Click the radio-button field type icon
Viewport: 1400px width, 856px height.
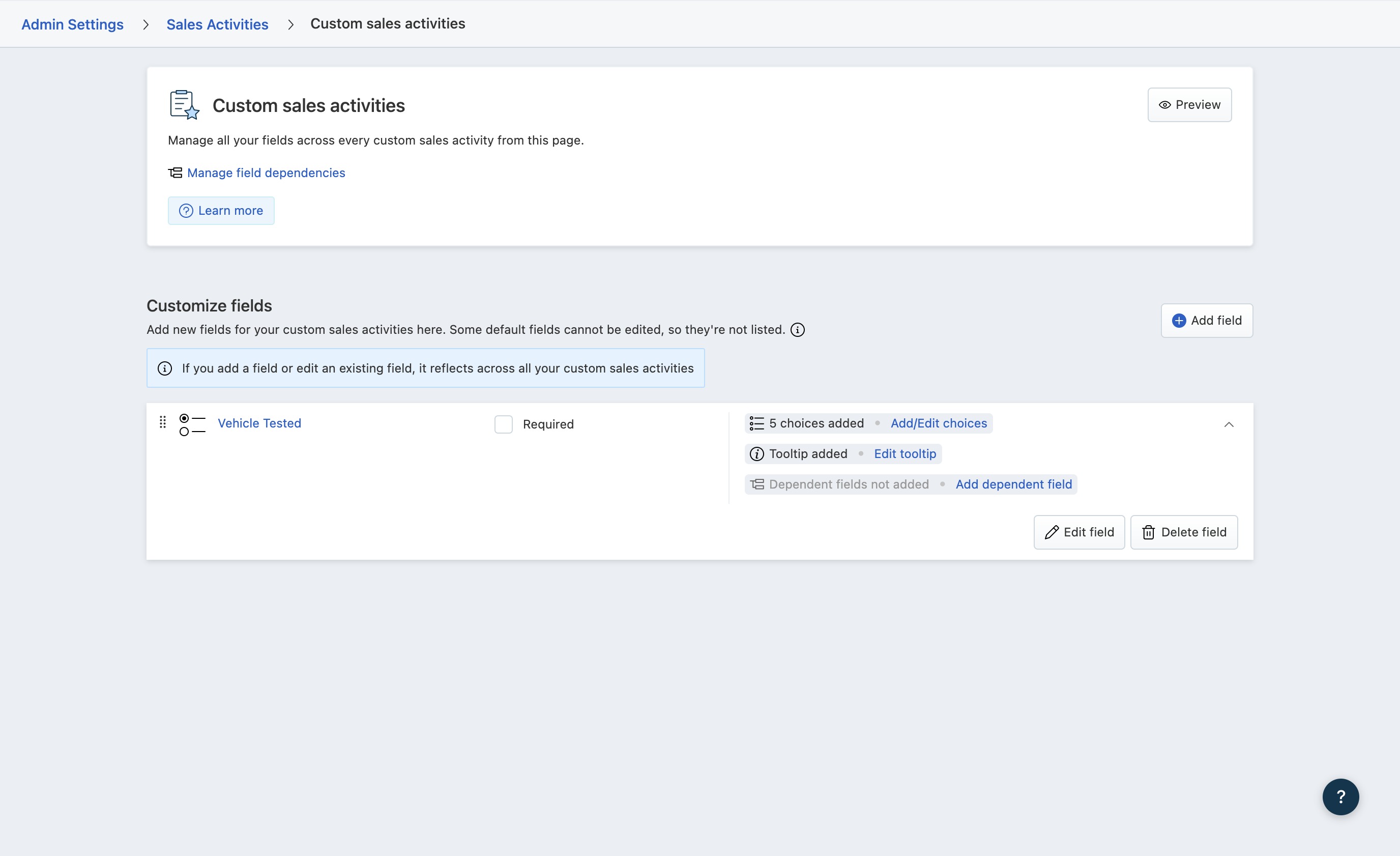tap(192, 424)
